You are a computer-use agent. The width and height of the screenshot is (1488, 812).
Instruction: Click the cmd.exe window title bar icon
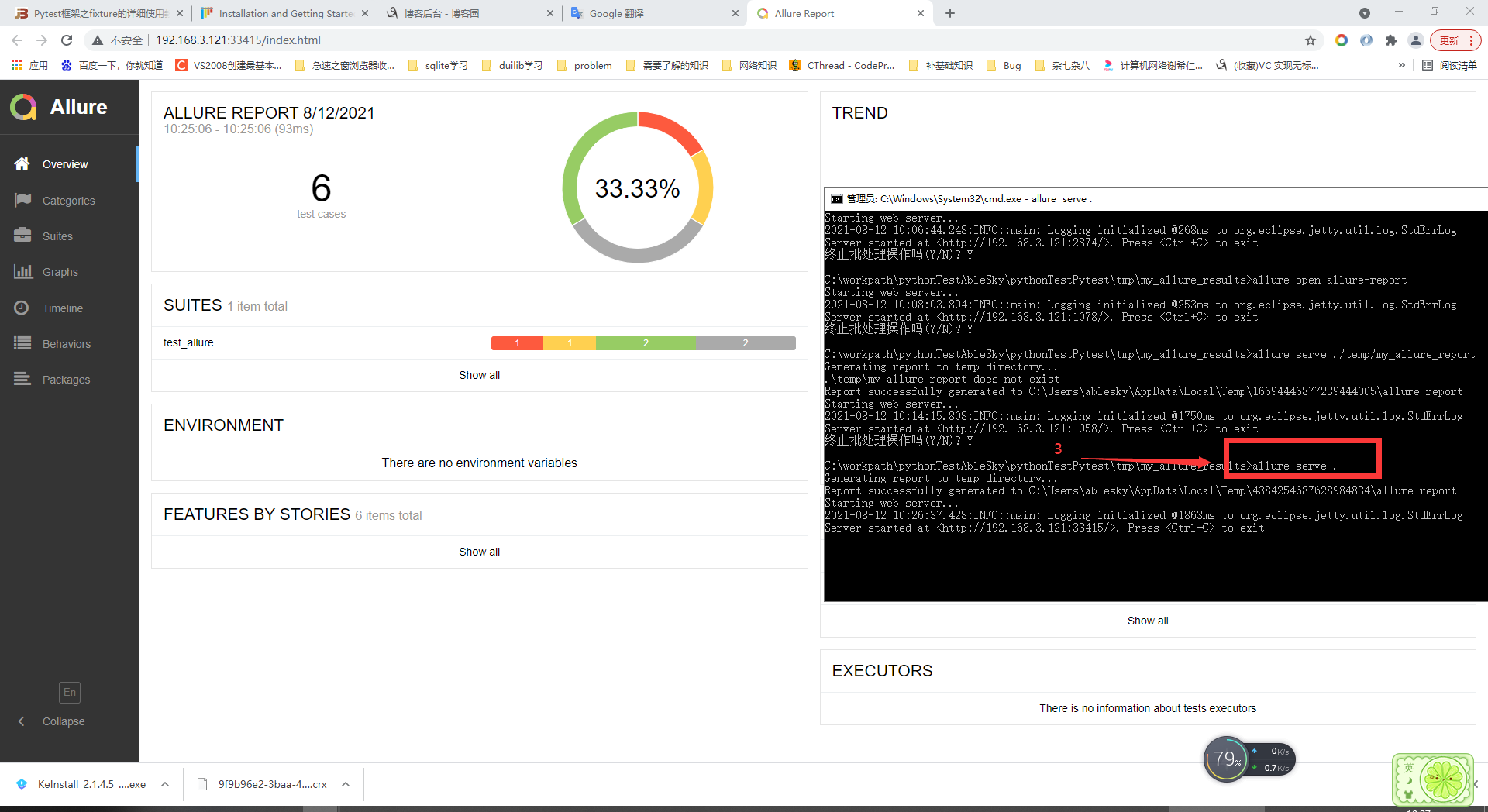[x=836, y=199]
